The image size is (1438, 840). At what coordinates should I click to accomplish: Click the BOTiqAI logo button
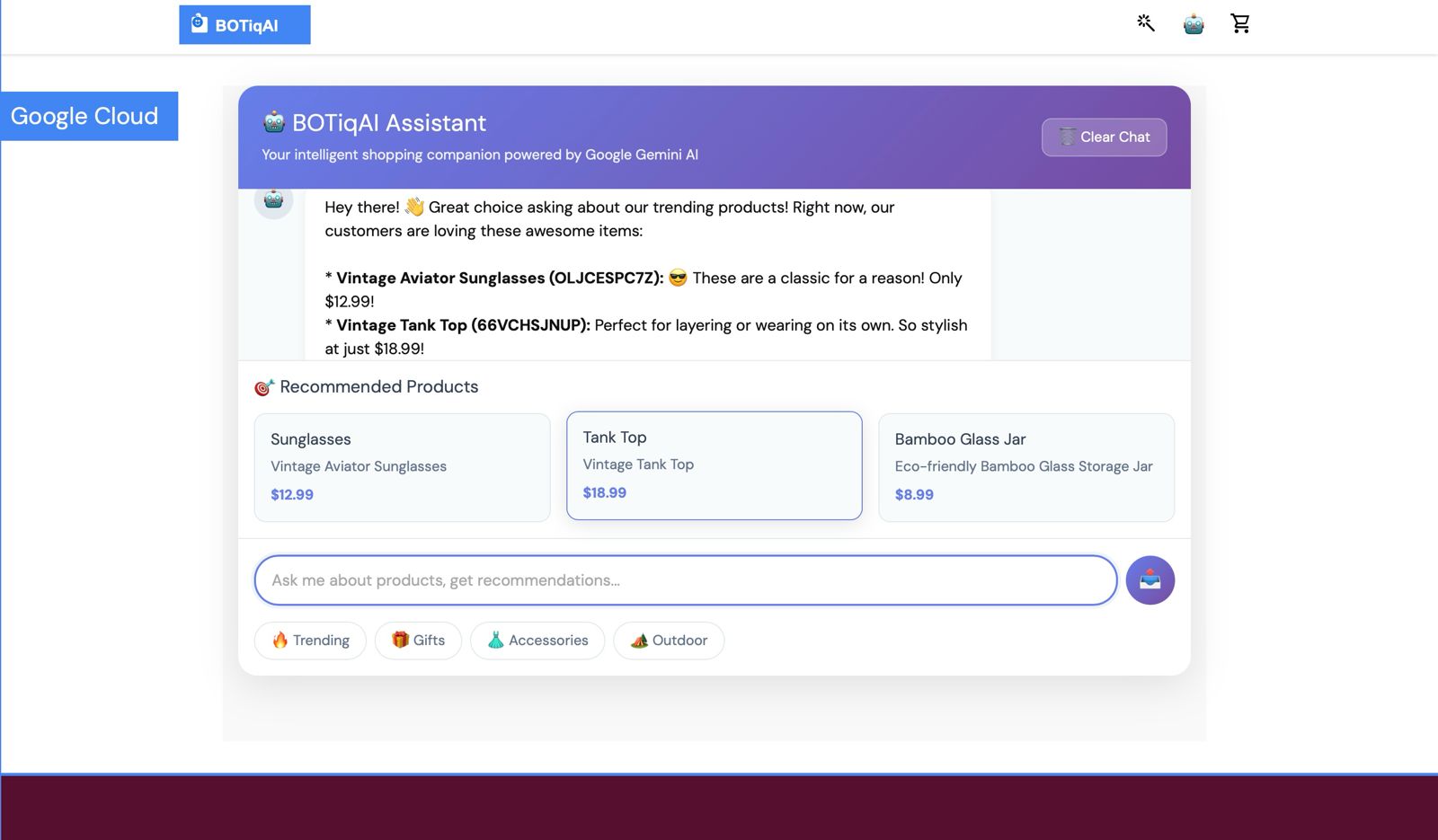[x=244, y=24]
